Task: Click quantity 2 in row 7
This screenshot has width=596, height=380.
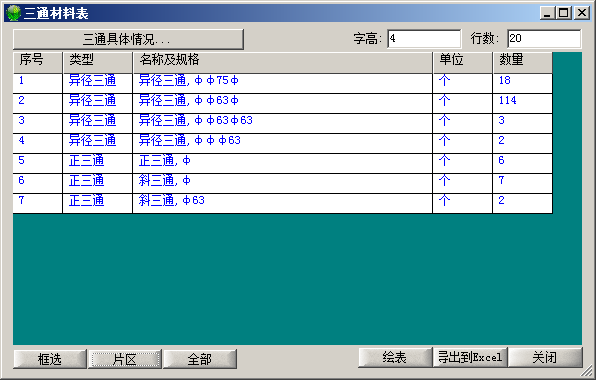Action: (x=523, y=203)
